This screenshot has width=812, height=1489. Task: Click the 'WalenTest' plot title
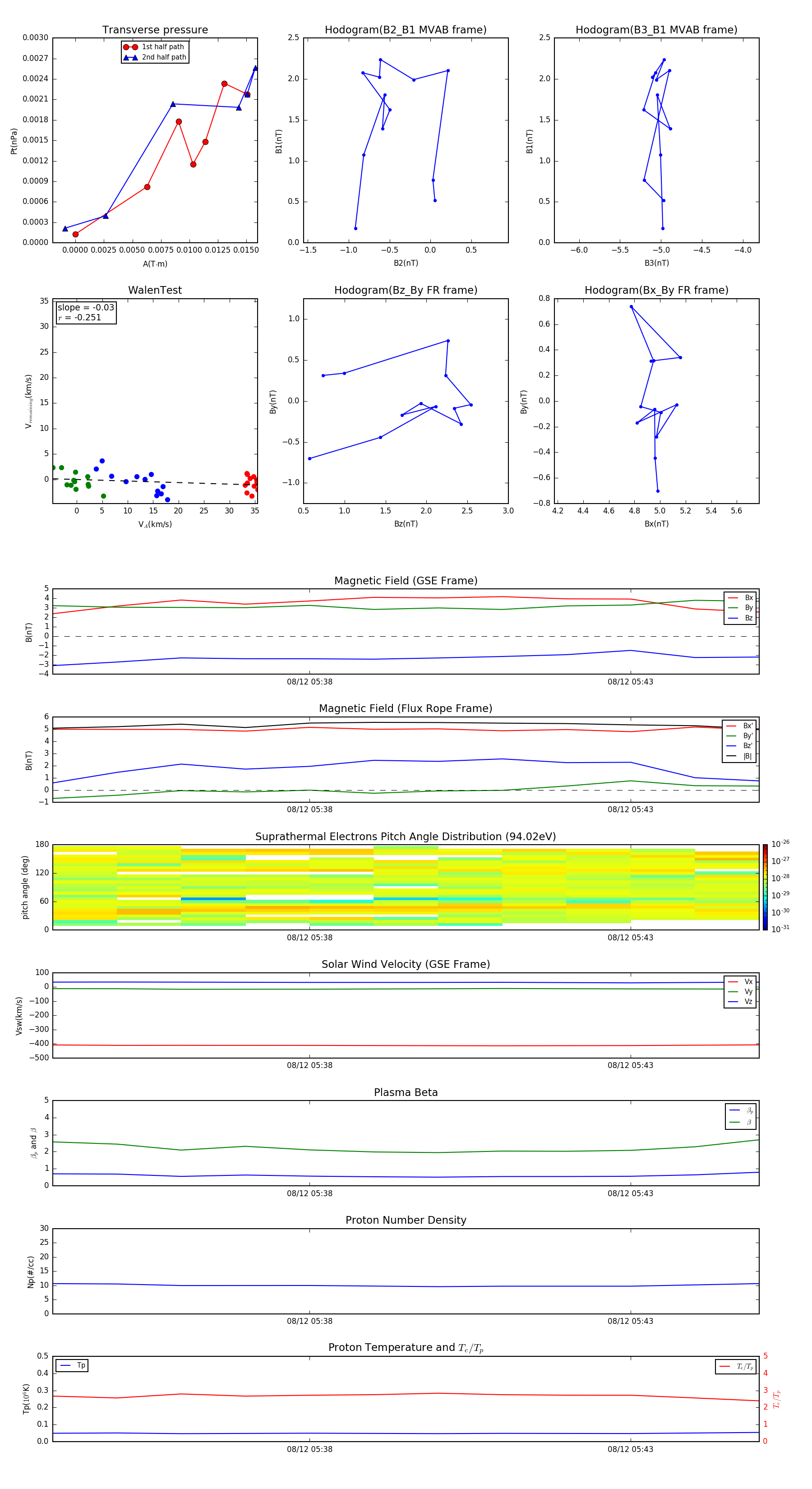(155, 290)
